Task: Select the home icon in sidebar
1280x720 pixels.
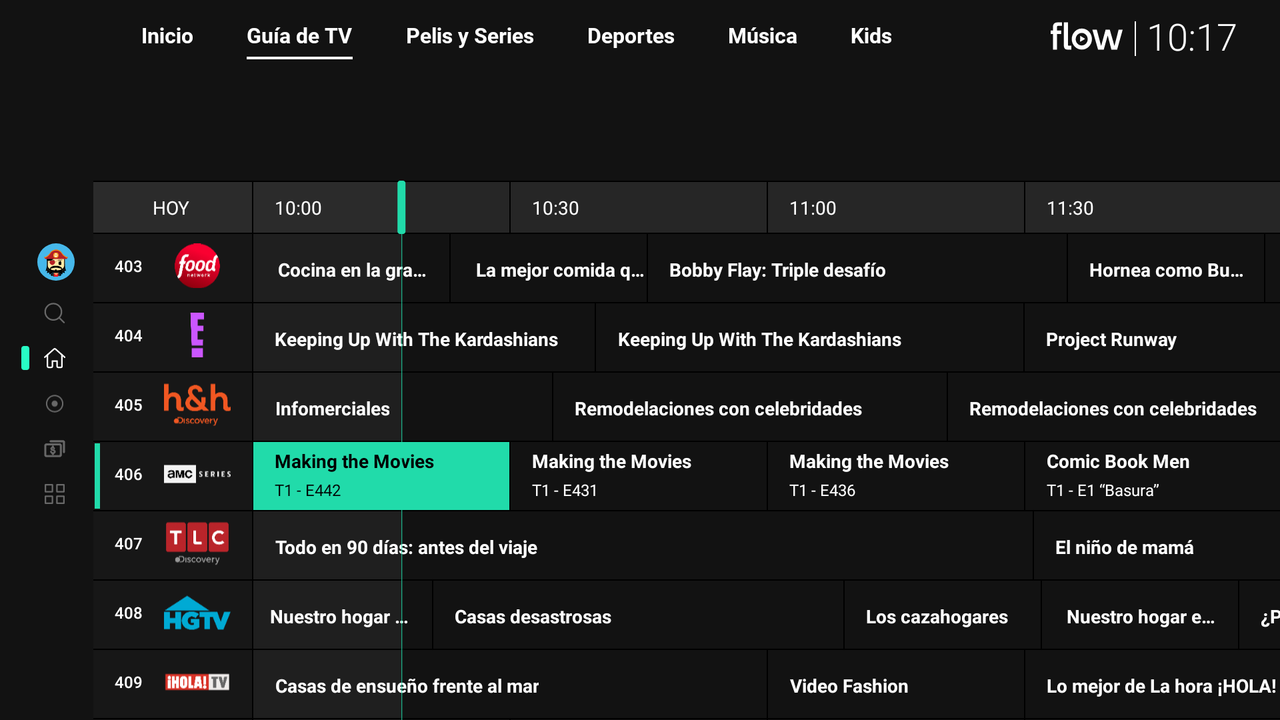Action: point(55,358)
